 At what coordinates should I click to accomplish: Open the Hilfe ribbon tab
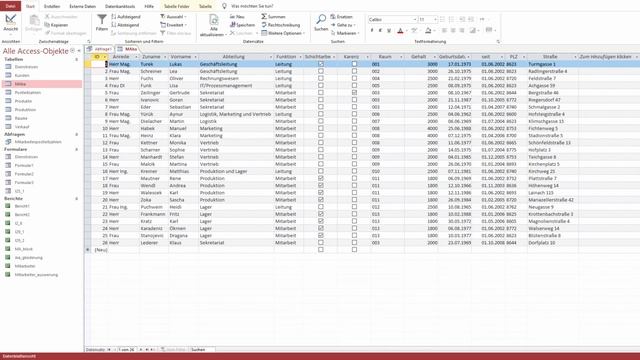(x=149, y=6)
